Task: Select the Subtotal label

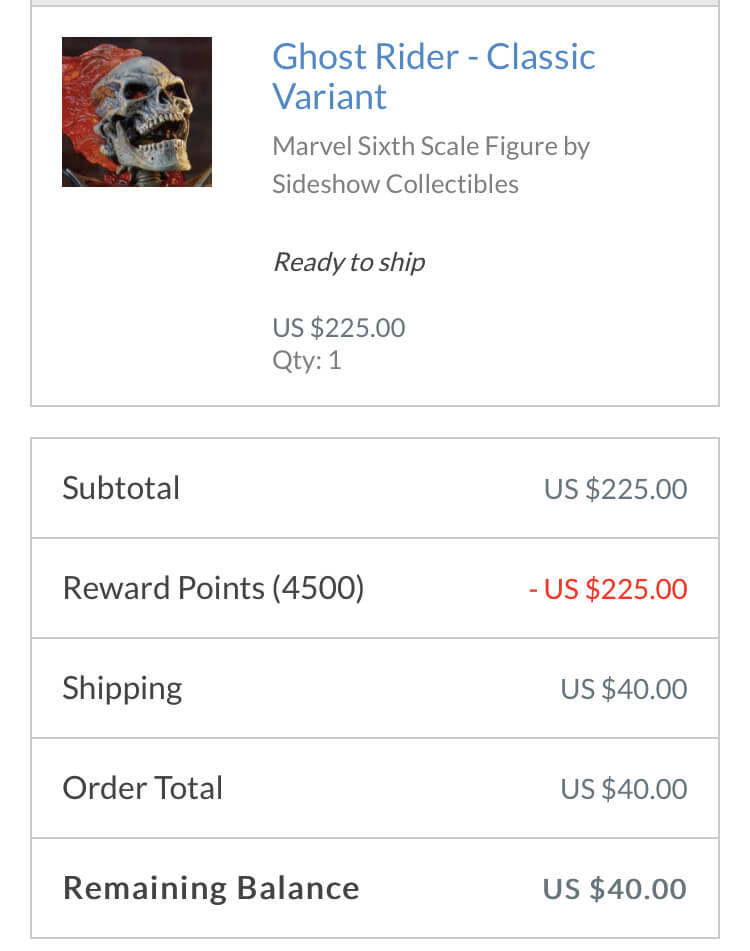Action: [x=121, y=488]
